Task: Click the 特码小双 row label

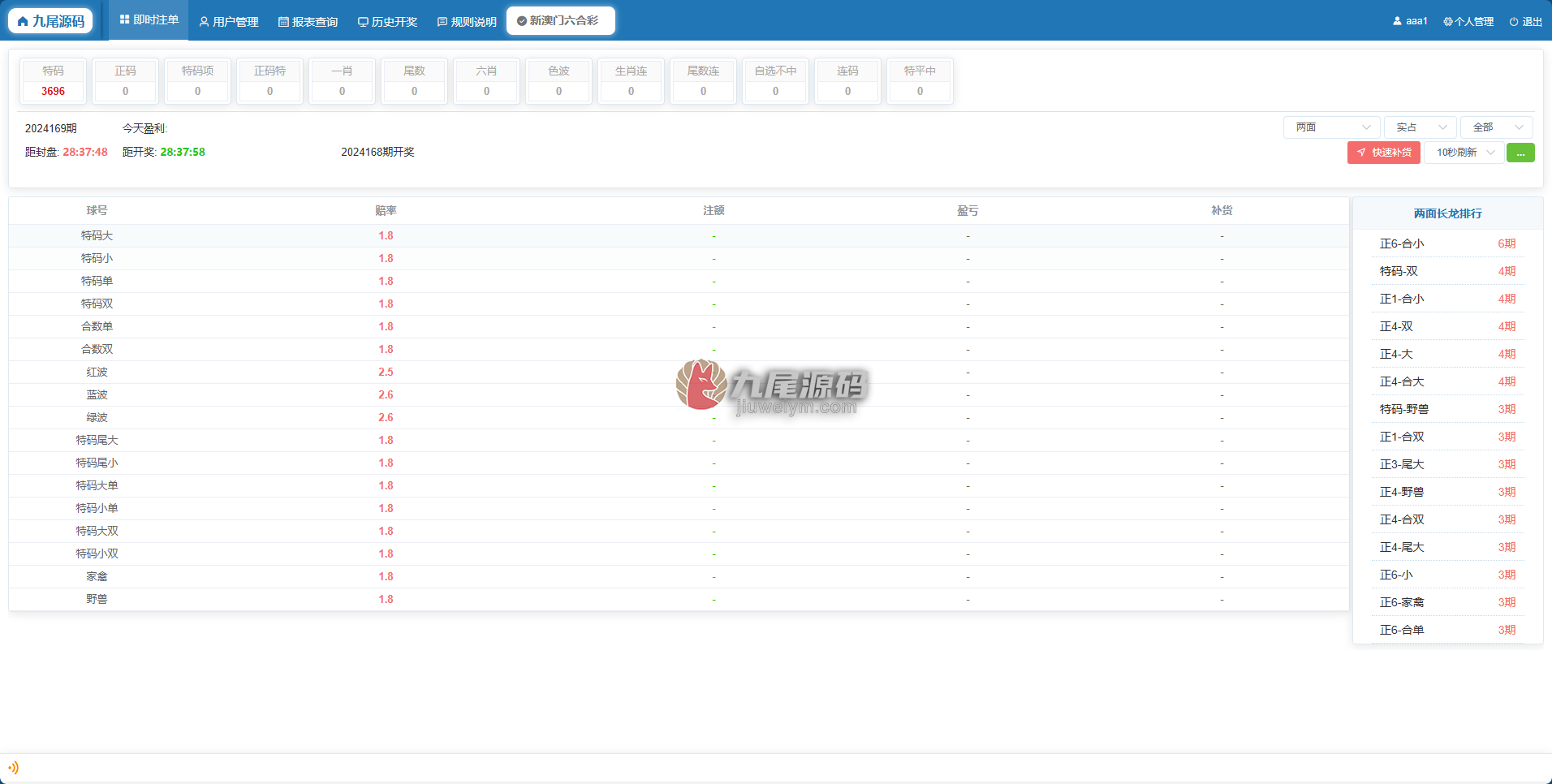Action: 97,554
